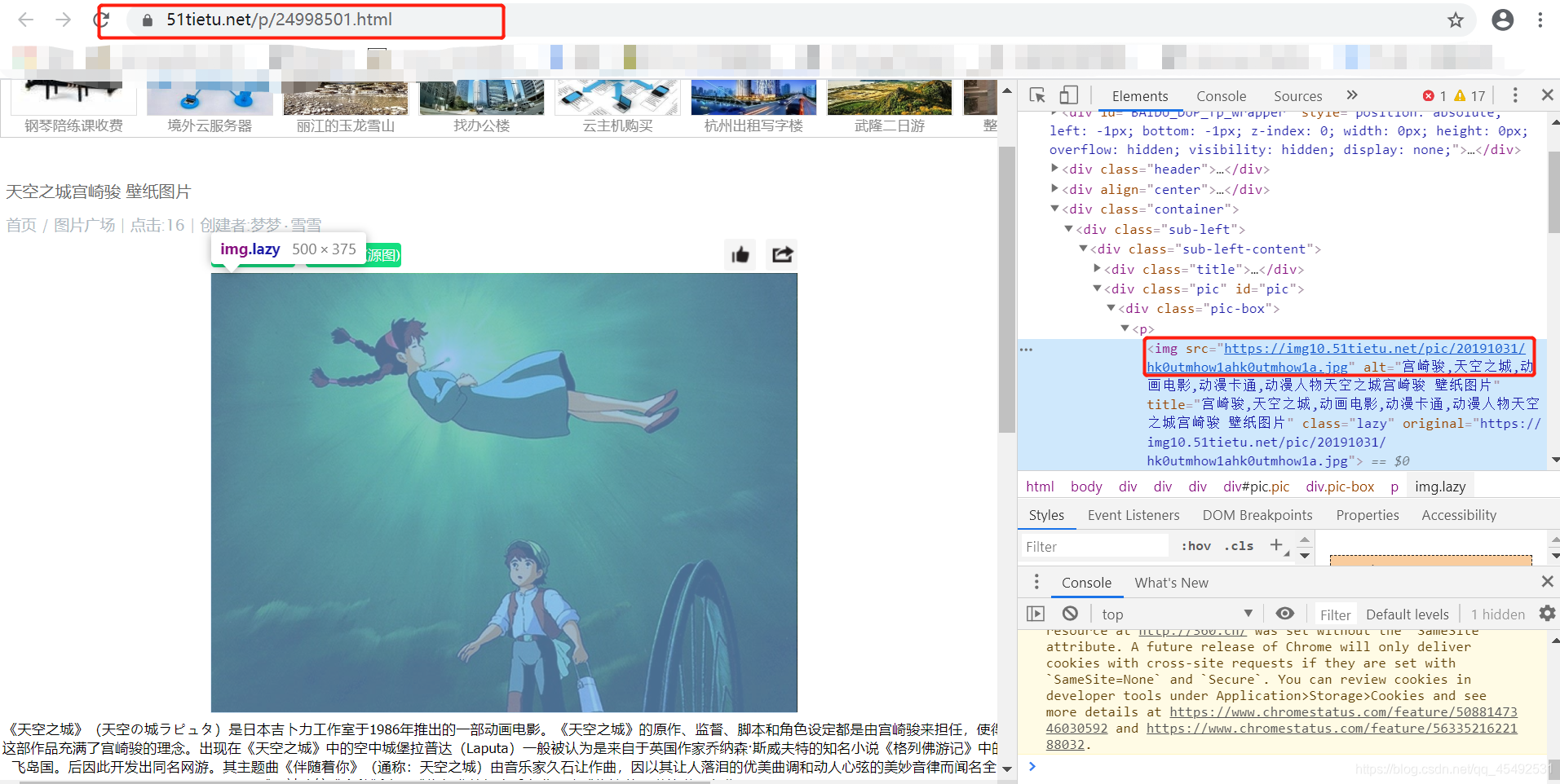This screenshot has width=1560, height=784.
Task: Click the 图片广场 link
Action: (x=85, y=225)
